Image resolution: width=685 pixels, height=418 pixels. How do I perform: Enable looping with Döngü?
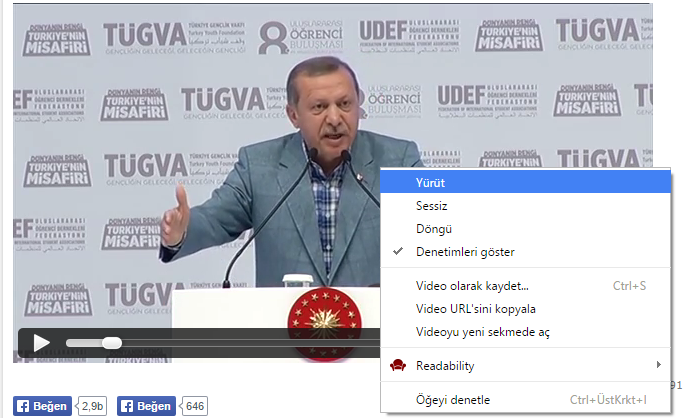(x=434, y=229)
